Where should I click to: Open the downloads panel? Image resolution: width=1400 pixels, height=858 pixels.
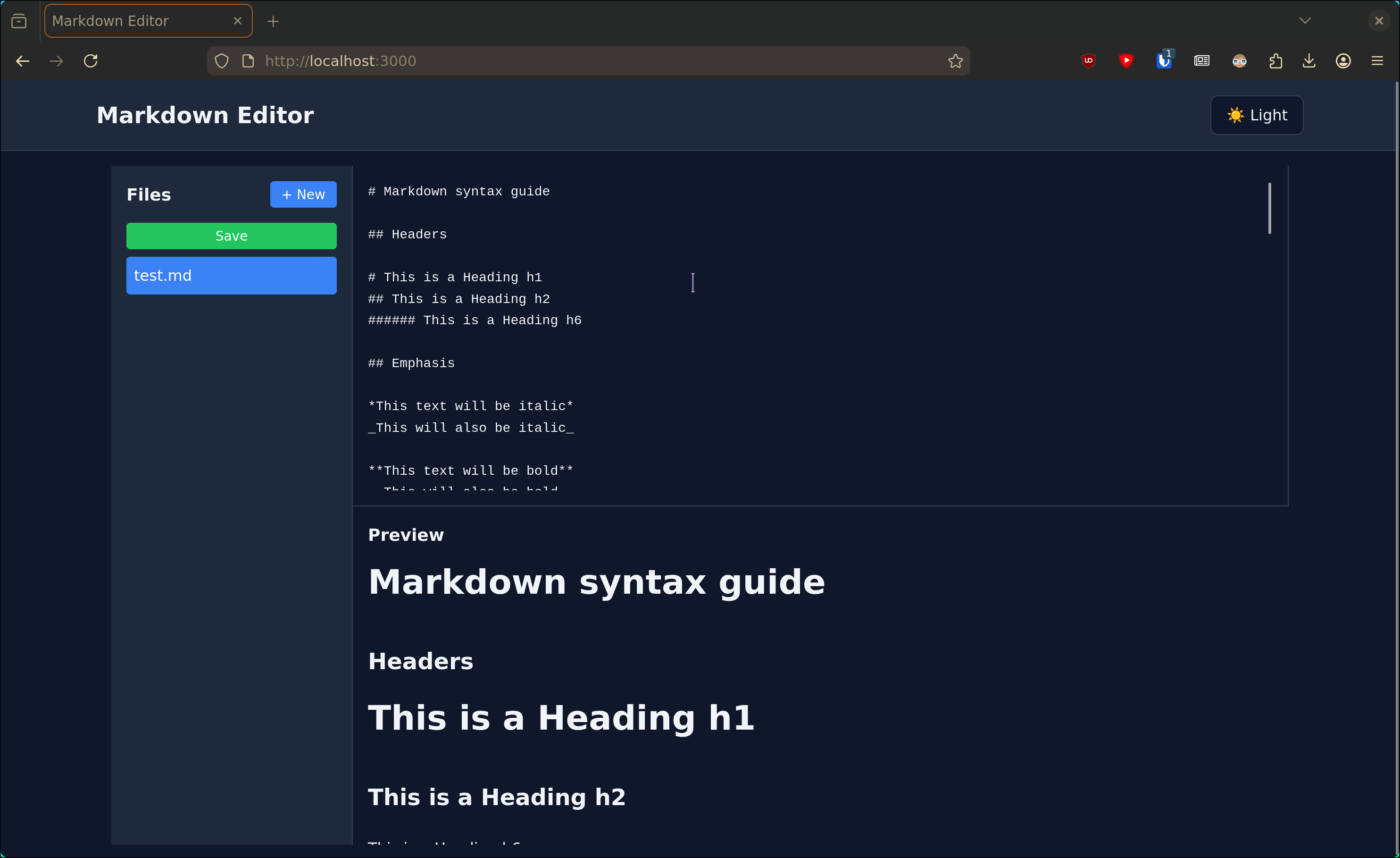click(x=1309, y=61)
